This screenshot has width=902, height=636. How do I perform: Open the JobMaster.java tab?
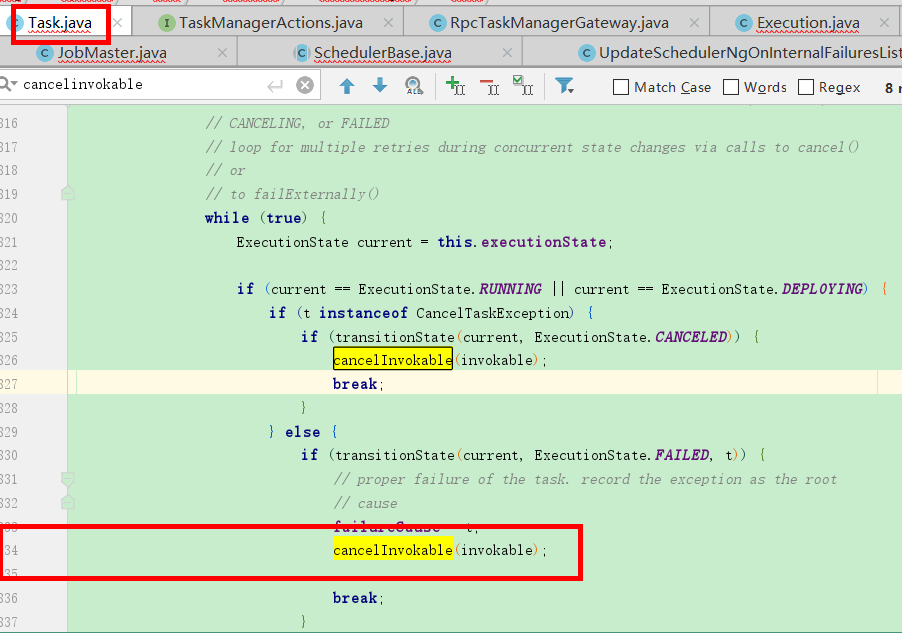(x=112, y=53)
